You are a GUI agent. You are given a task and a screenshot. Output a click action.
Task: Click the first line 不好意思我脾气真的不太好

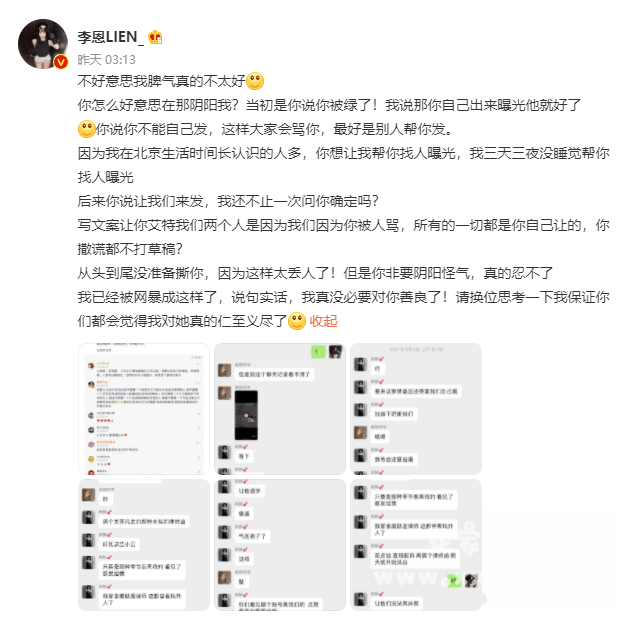click(x=162, y=81)
